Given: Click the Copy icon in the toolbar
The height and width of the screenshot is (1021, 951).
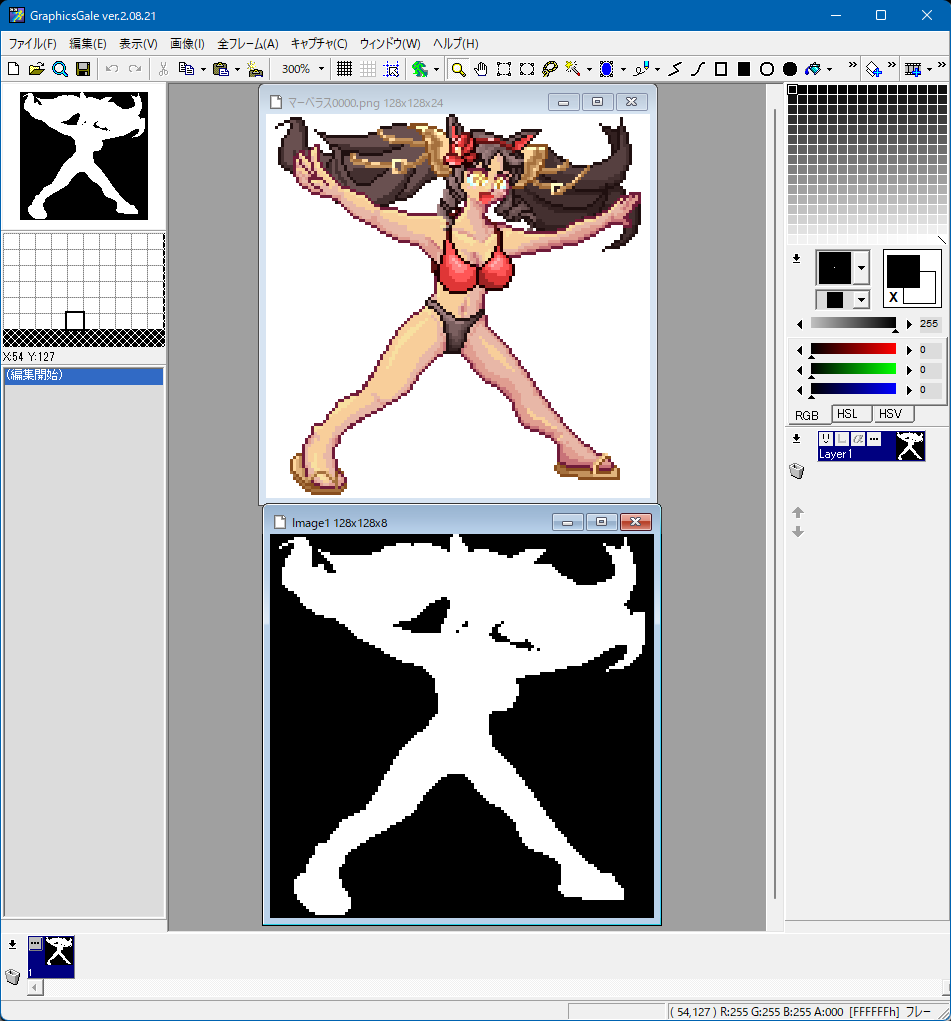Looking at the screenshot, I should (x=186, y=68).
